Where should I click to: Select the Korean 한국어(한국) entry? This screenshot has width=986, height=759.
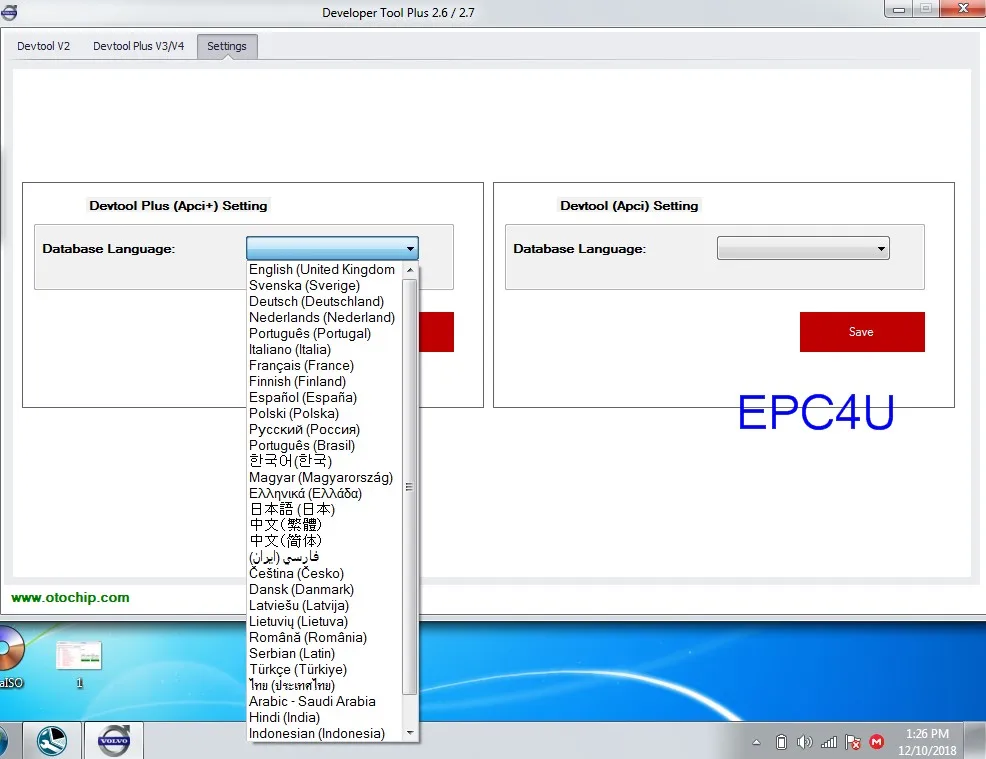324,461
